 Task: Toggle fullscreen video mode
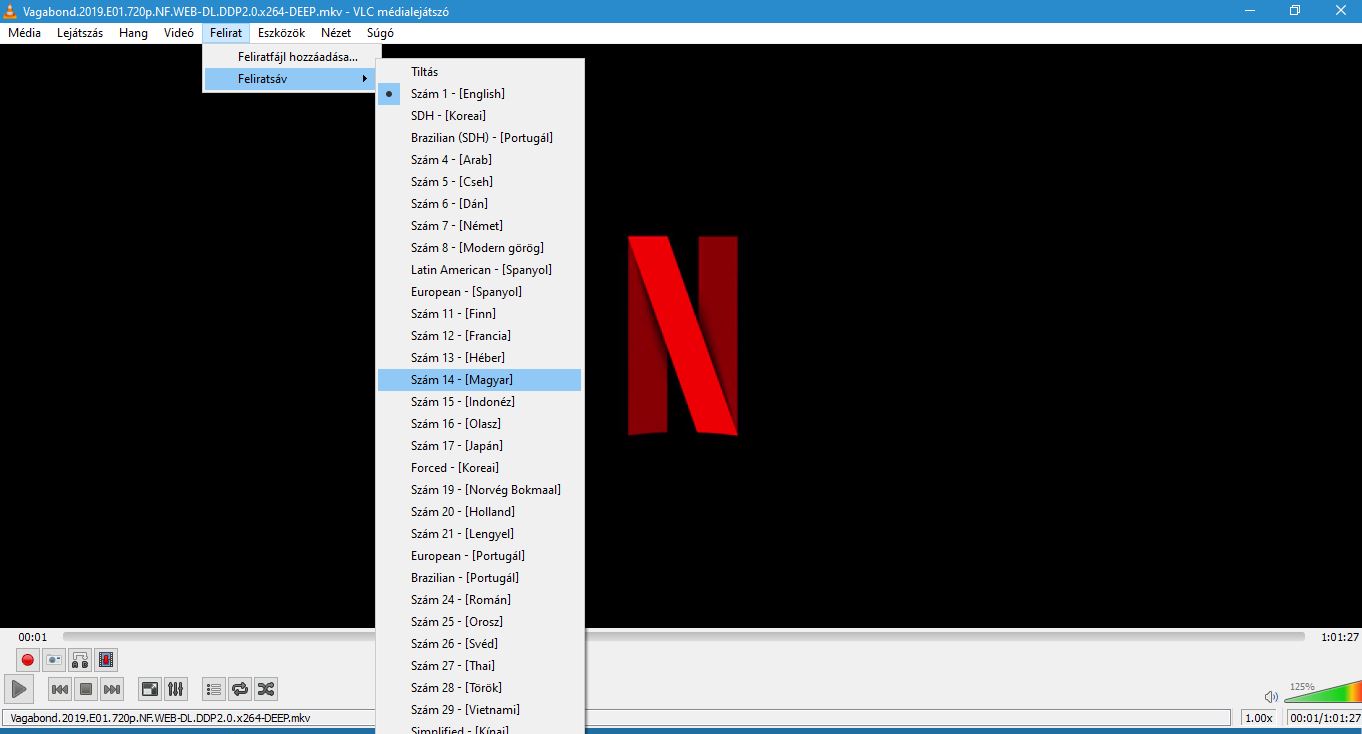150,689
